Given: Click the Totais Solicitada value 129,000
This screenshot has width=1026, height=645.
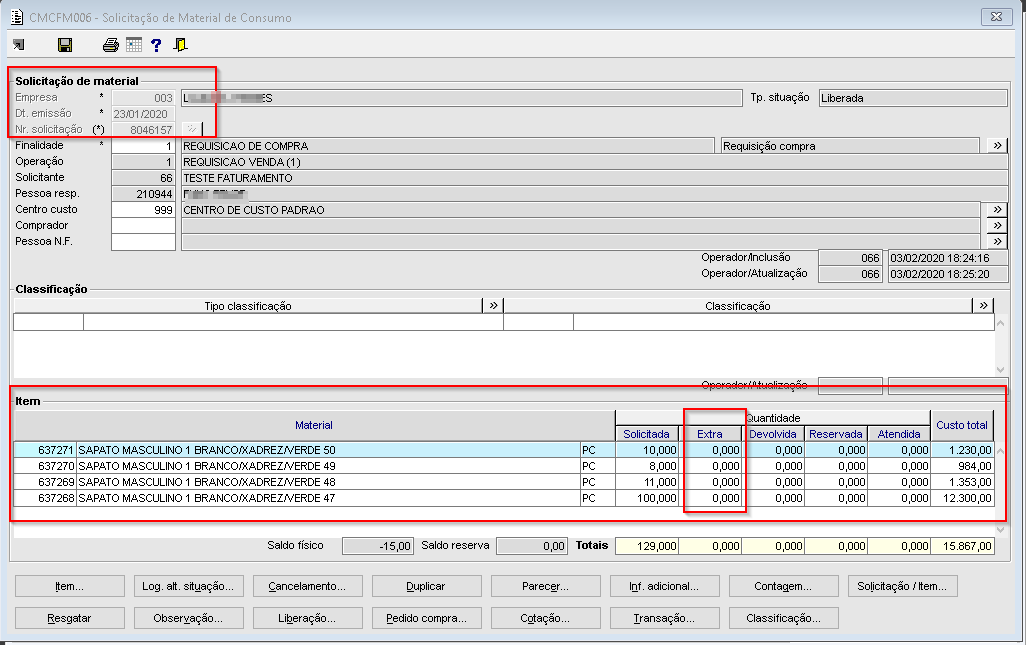Looking at the screenshot, I should pyautogui.click(x=646, y=546).
